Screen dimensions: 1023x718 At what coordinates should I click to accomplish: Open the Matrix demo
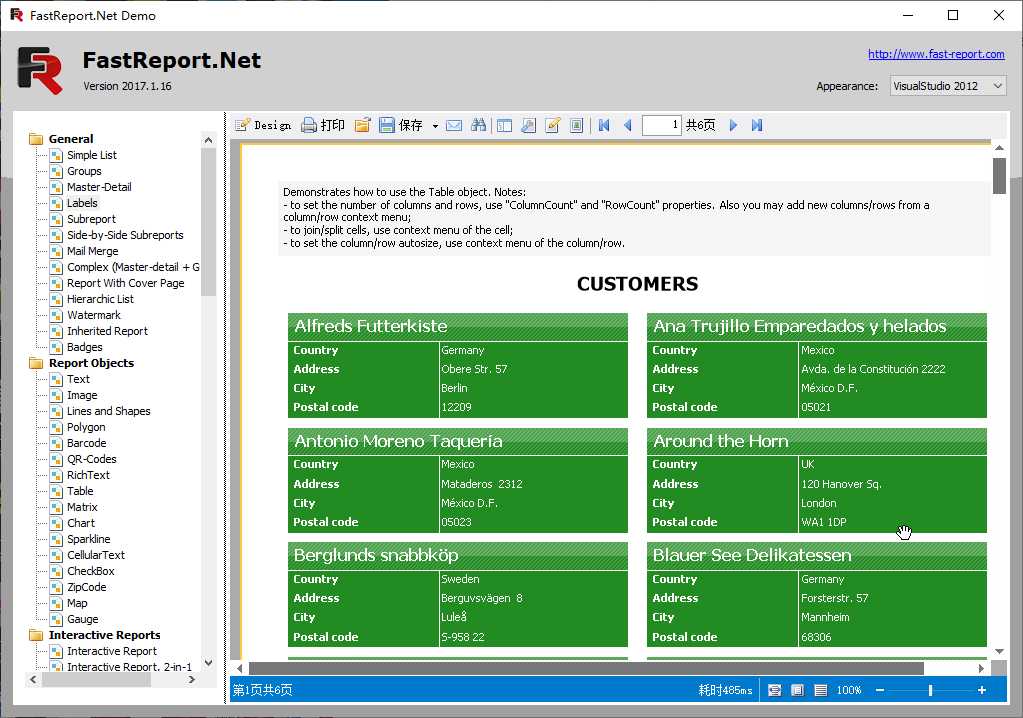(82, 507)
